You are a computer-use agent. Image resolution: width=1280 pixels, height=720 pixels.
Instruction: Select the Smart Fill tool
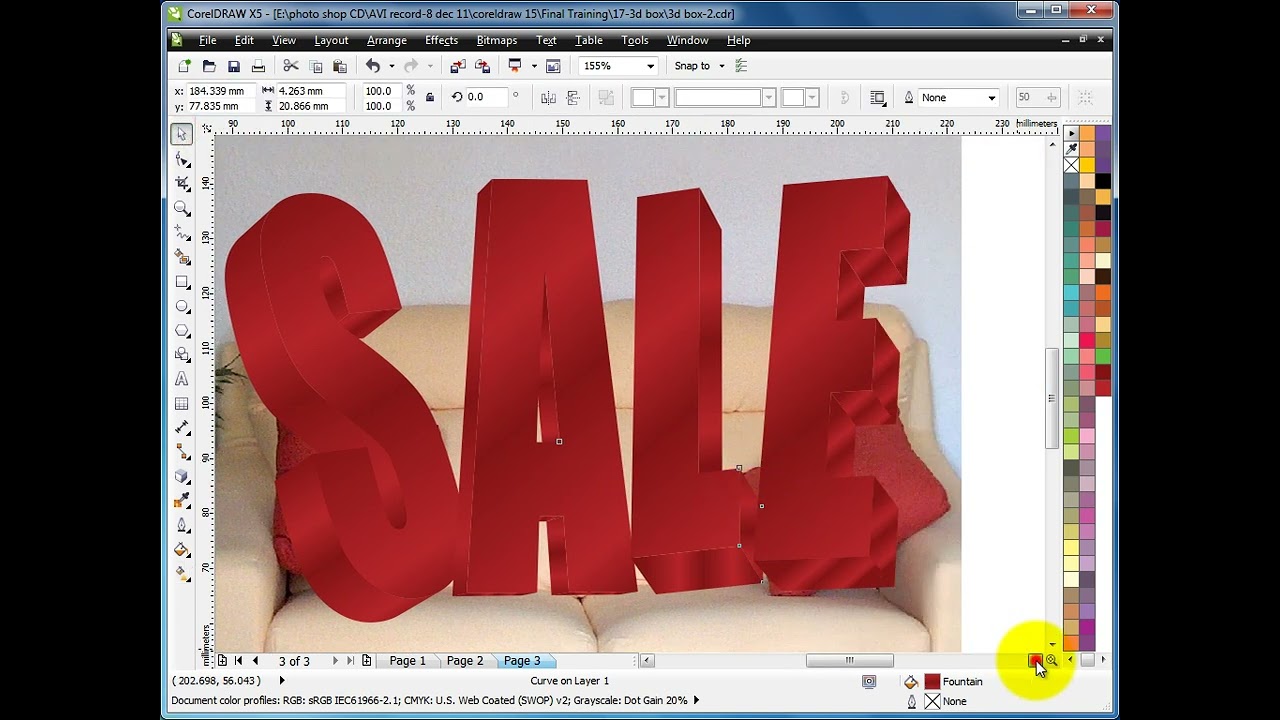181,257
